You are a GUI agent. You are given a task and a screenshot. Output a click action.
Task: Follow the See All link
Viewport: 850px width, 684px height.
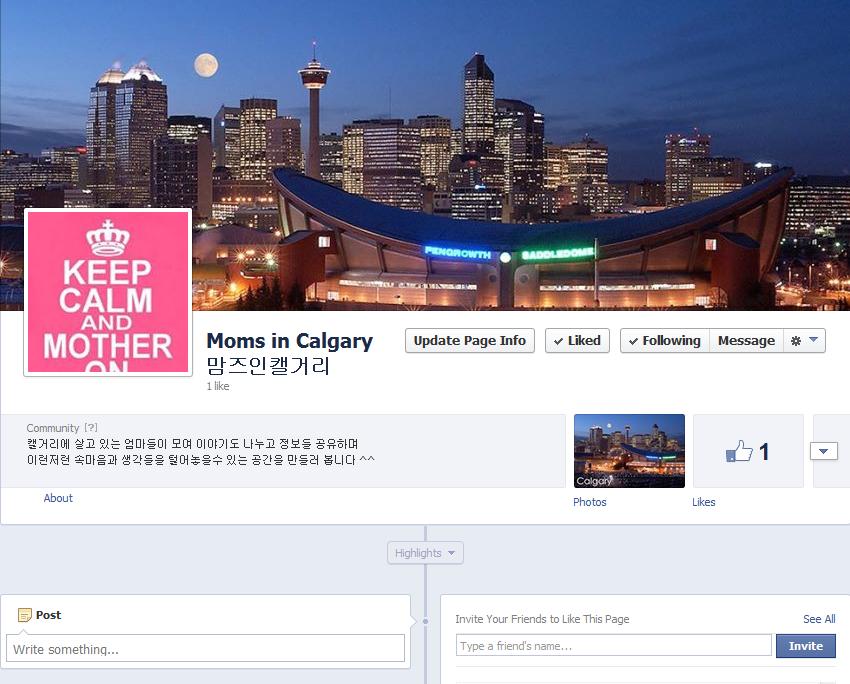point(819,619)
